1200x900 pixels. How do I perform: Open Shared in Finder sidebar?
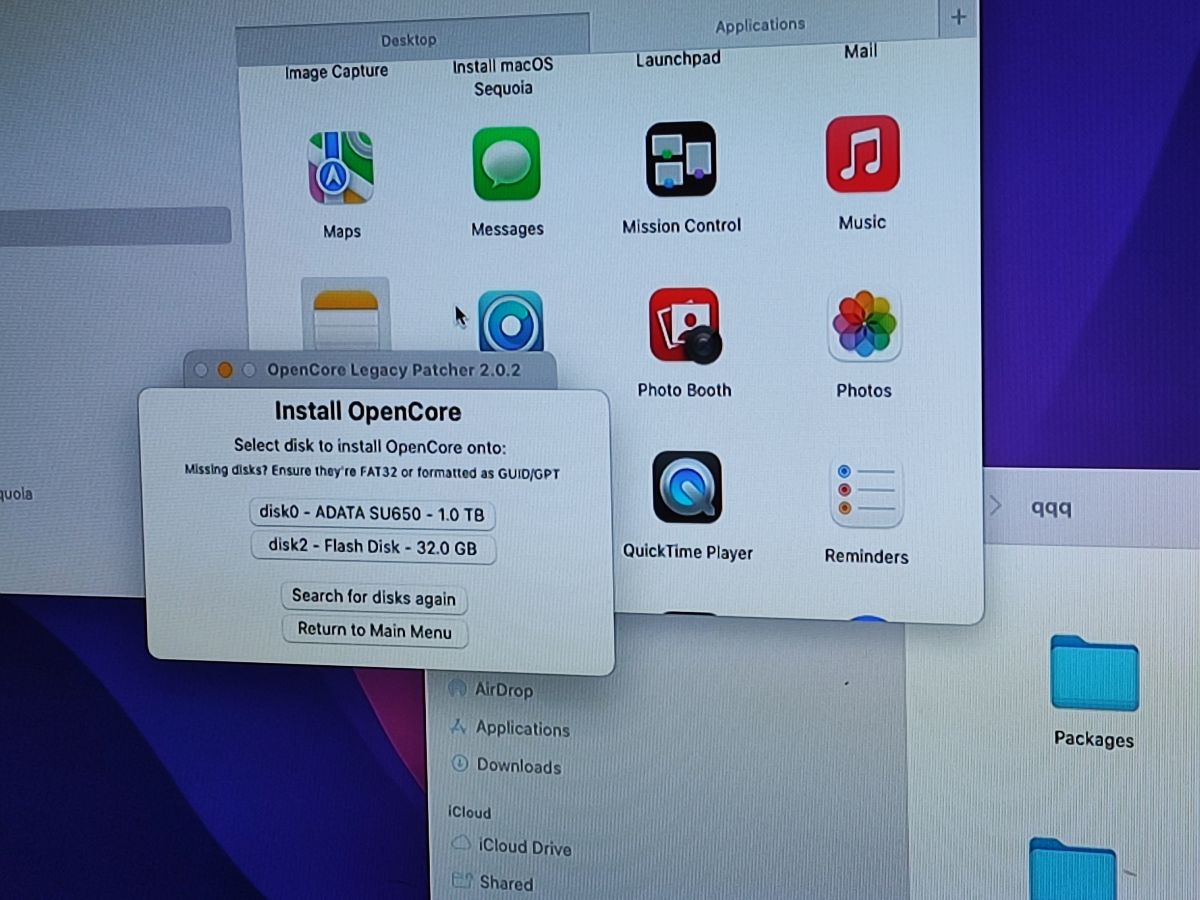coord(492,882)
